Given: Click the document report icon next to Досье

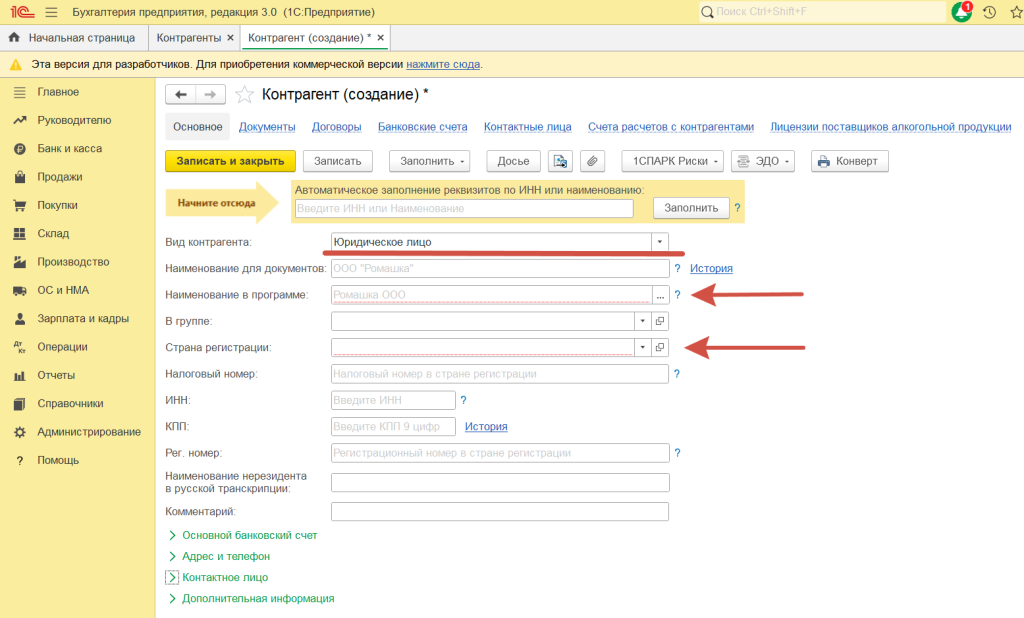Looking at the screenshot, I should pyautogui.click(x=560, y=161).
